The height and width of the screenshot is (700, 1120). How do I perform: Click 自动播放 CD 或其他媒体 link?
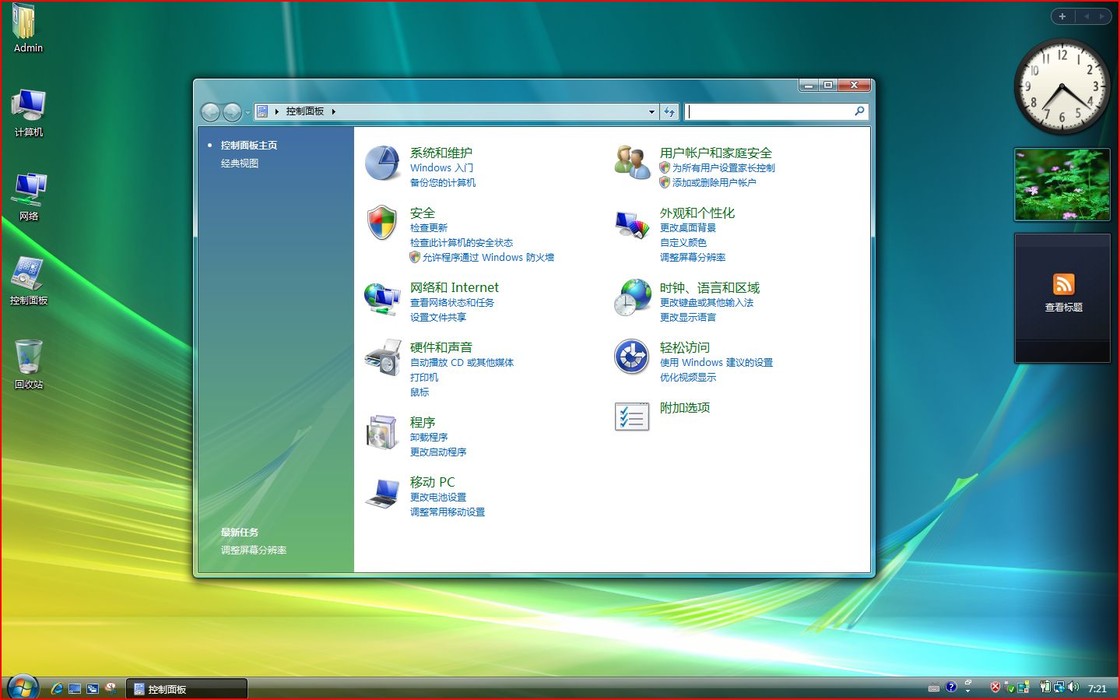pos(461,363)
